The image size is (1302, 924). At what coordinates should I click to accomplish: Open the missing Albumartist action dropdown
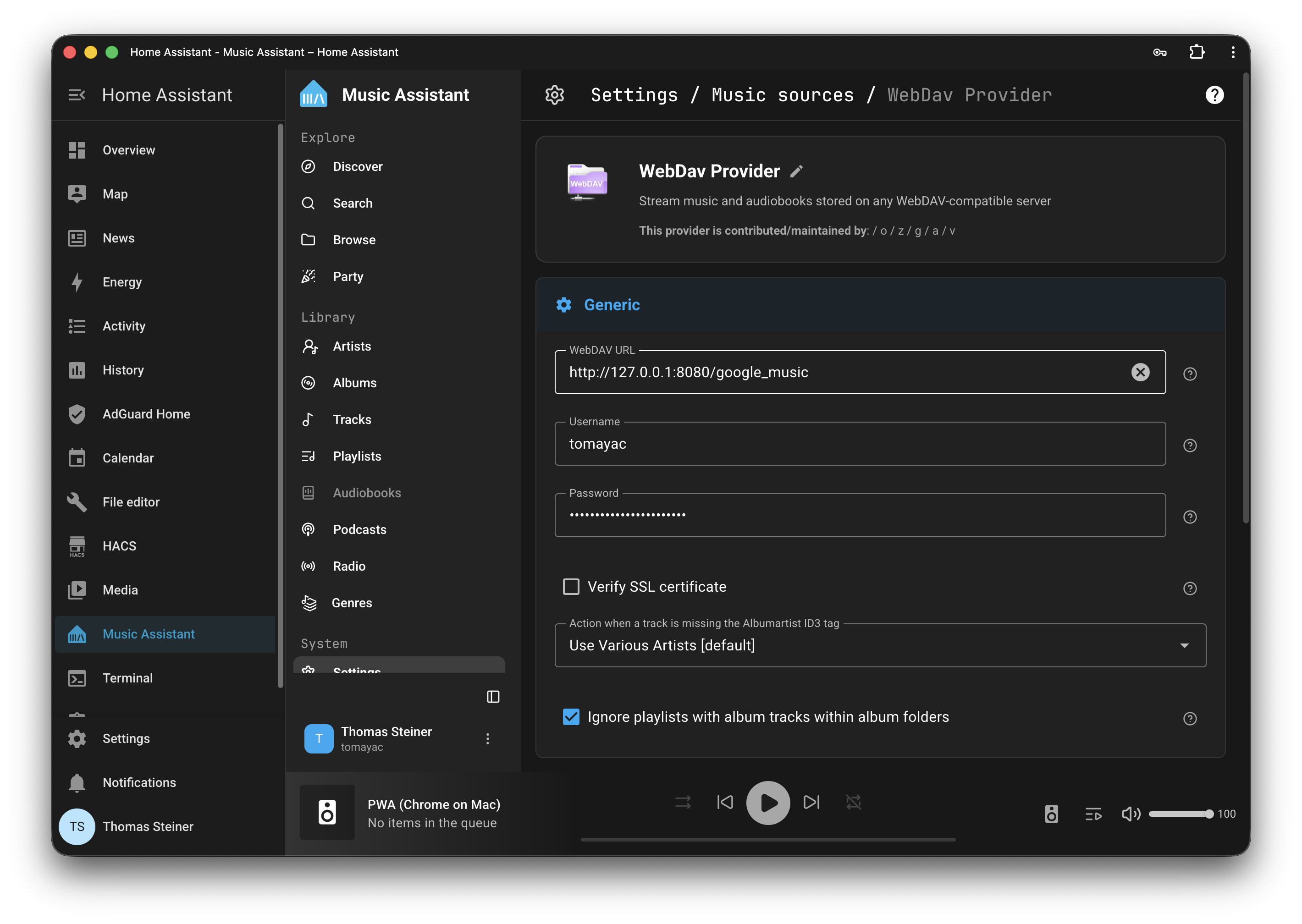(880, 645)
